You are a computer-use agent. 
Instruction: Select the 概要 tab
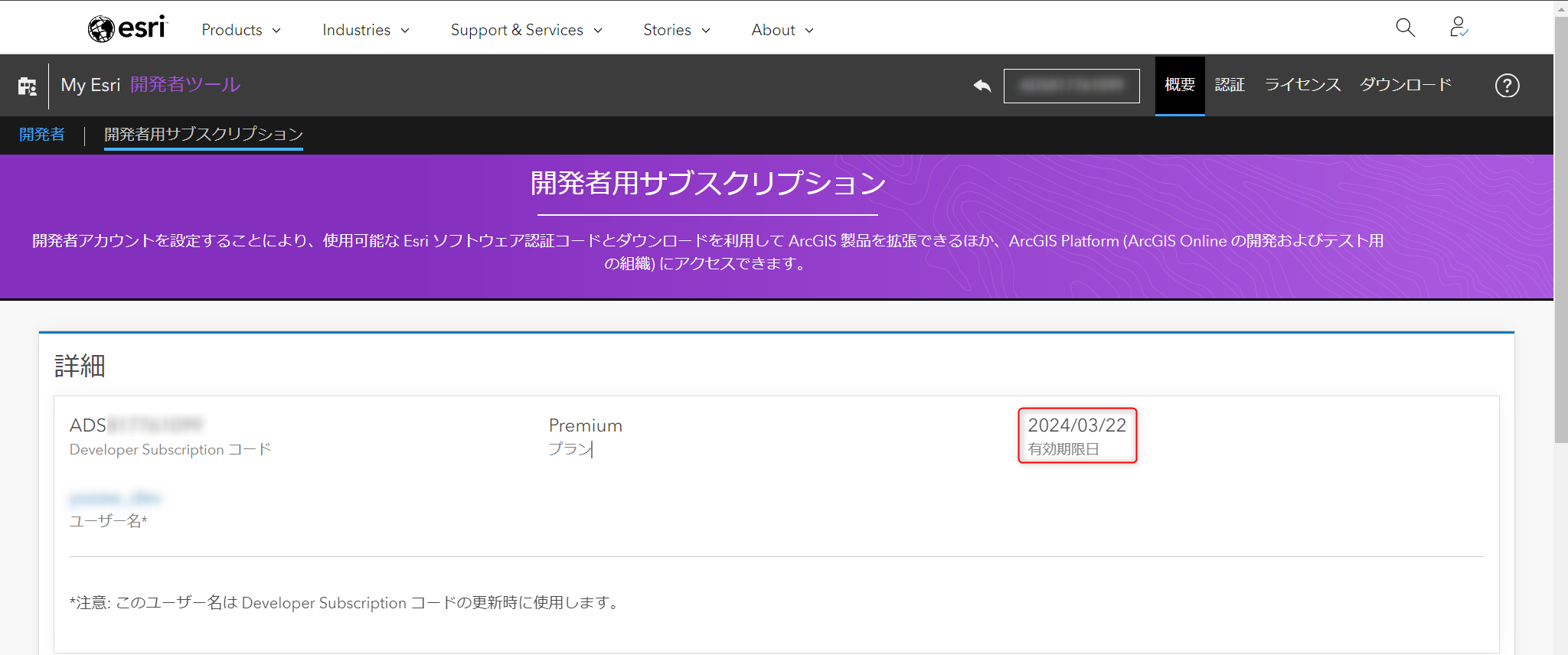1180,86
